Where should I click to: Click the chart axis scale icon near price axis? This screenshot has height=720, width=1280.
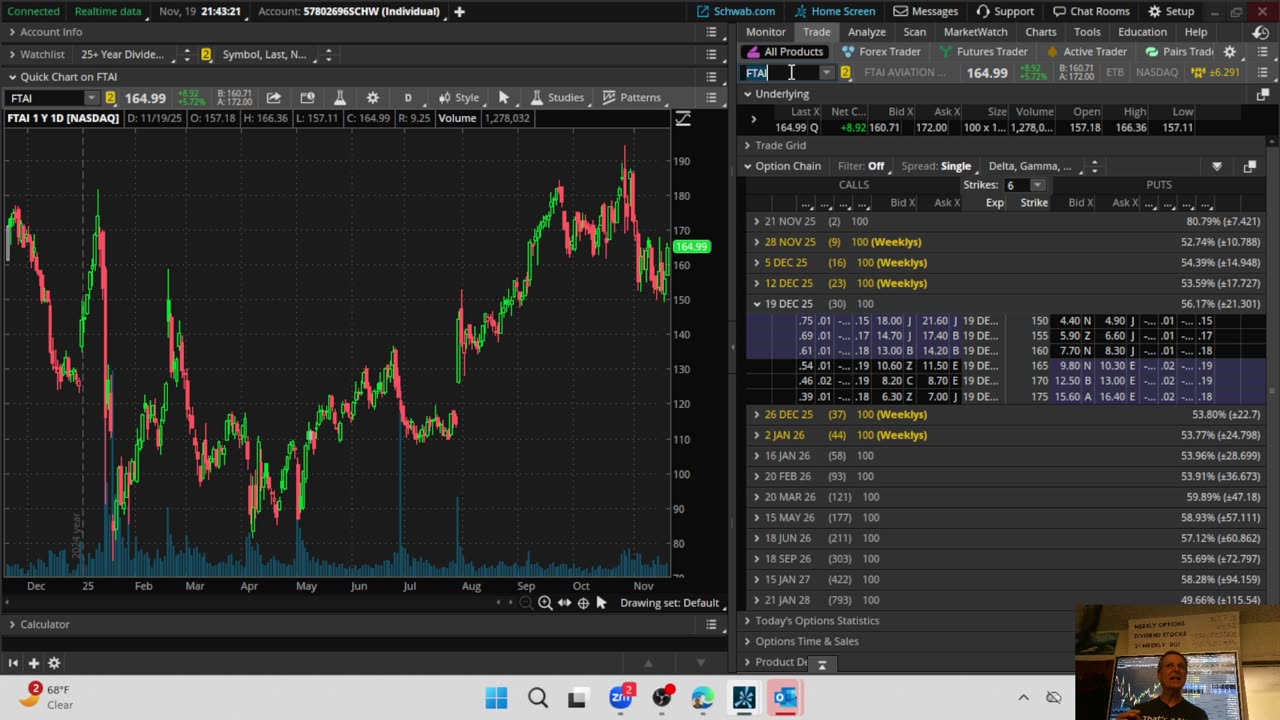click(x=683, y=119)
